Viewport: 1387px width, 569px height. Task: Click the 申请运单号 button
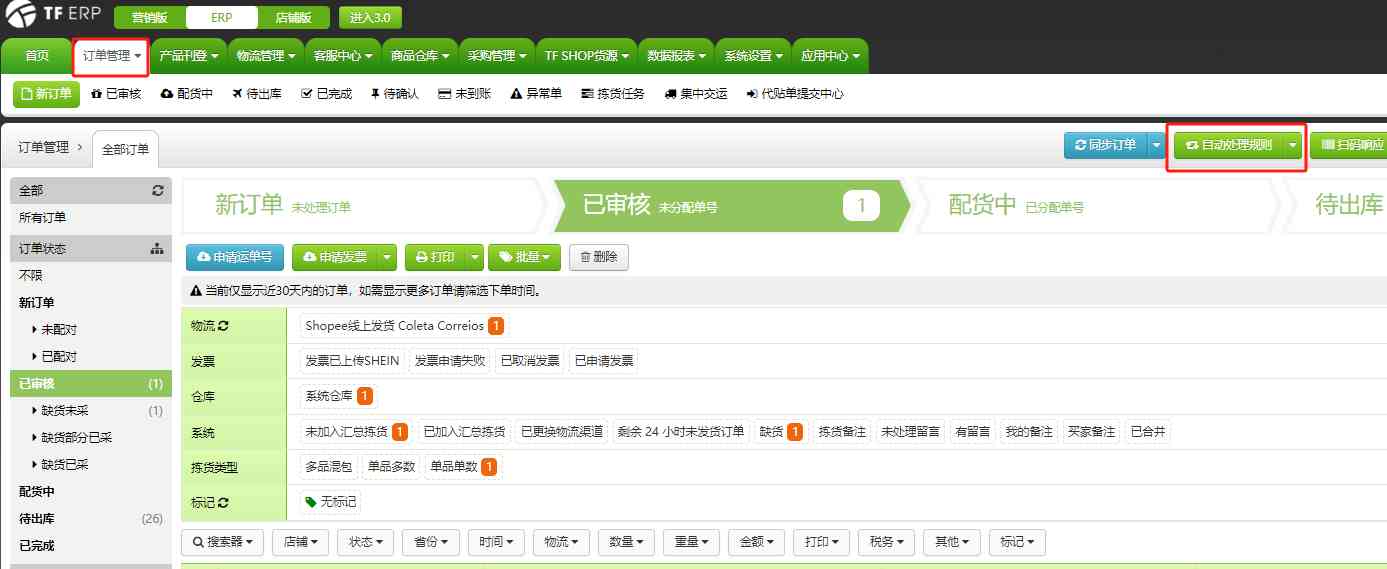click(x=235, y=257)
